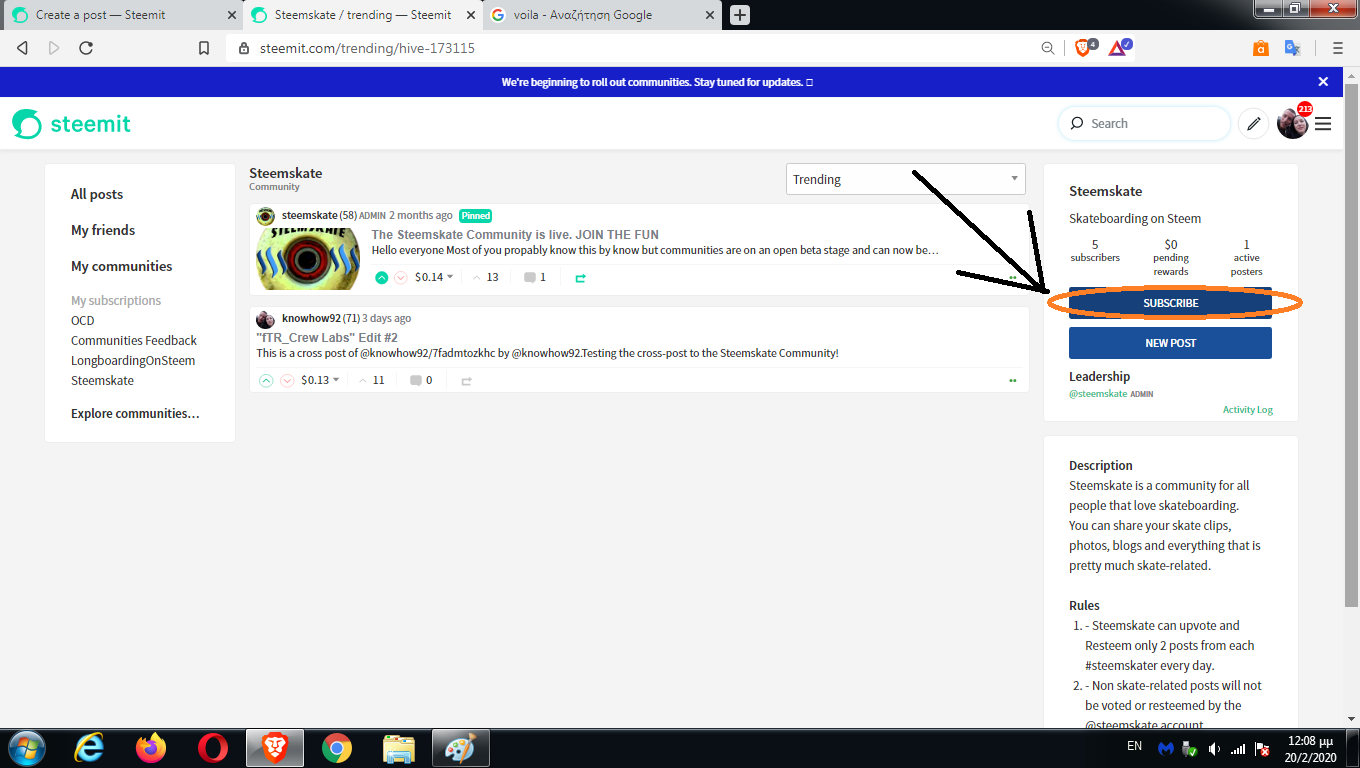Go back with the browser back arrow
This screenshot has height=768, width=1360.
point(22,48)
